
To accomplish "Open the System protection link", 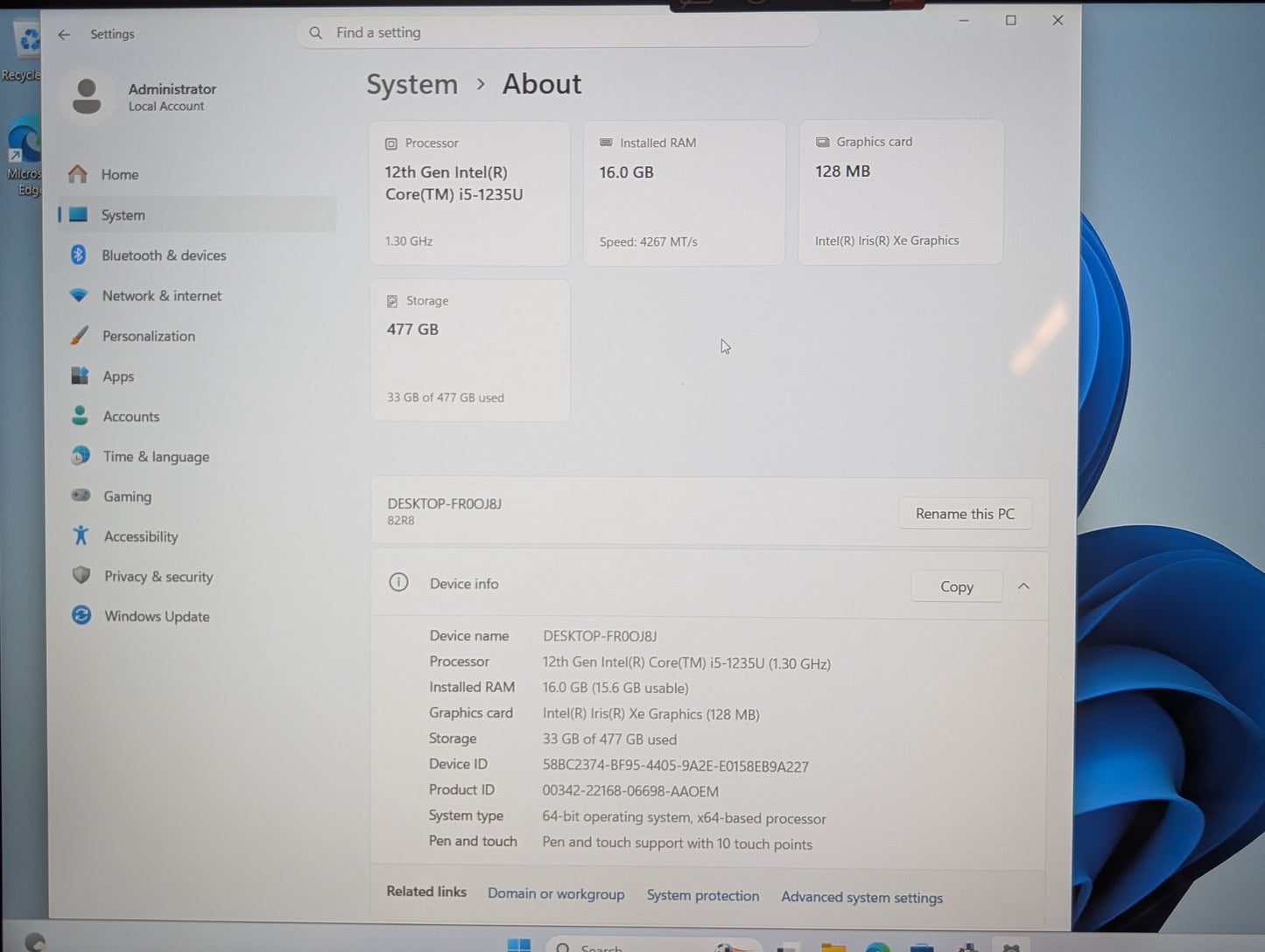I will click(x=703, y=895).
